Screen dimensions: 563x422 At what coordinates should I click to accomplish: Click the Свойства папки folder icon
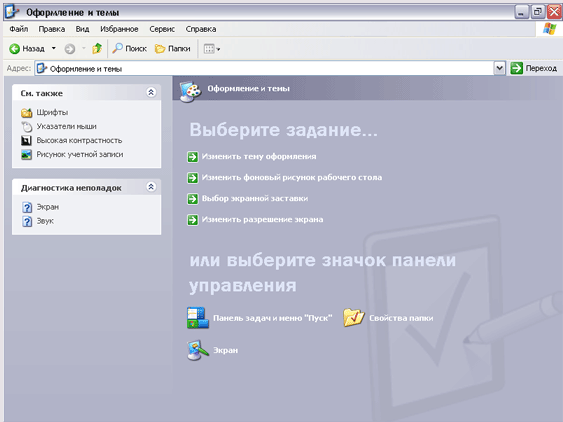click(x=354, y=317)
